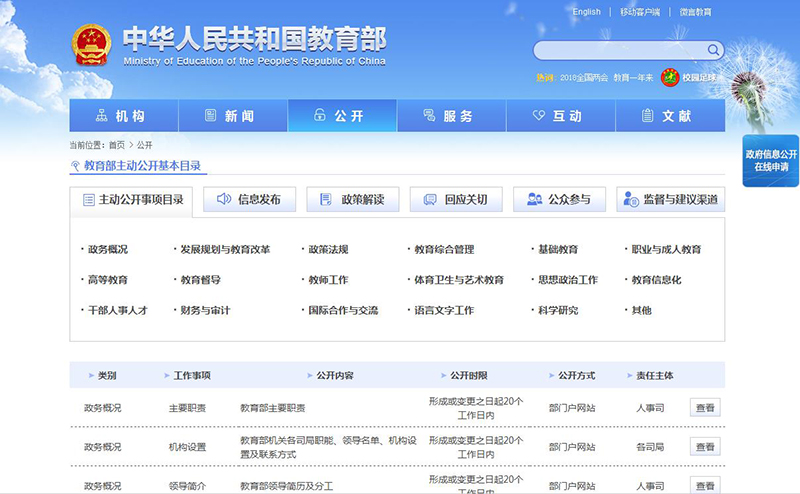
Task: Go to 首页 in breadcrumb
Action: click(x=117, y=145)
